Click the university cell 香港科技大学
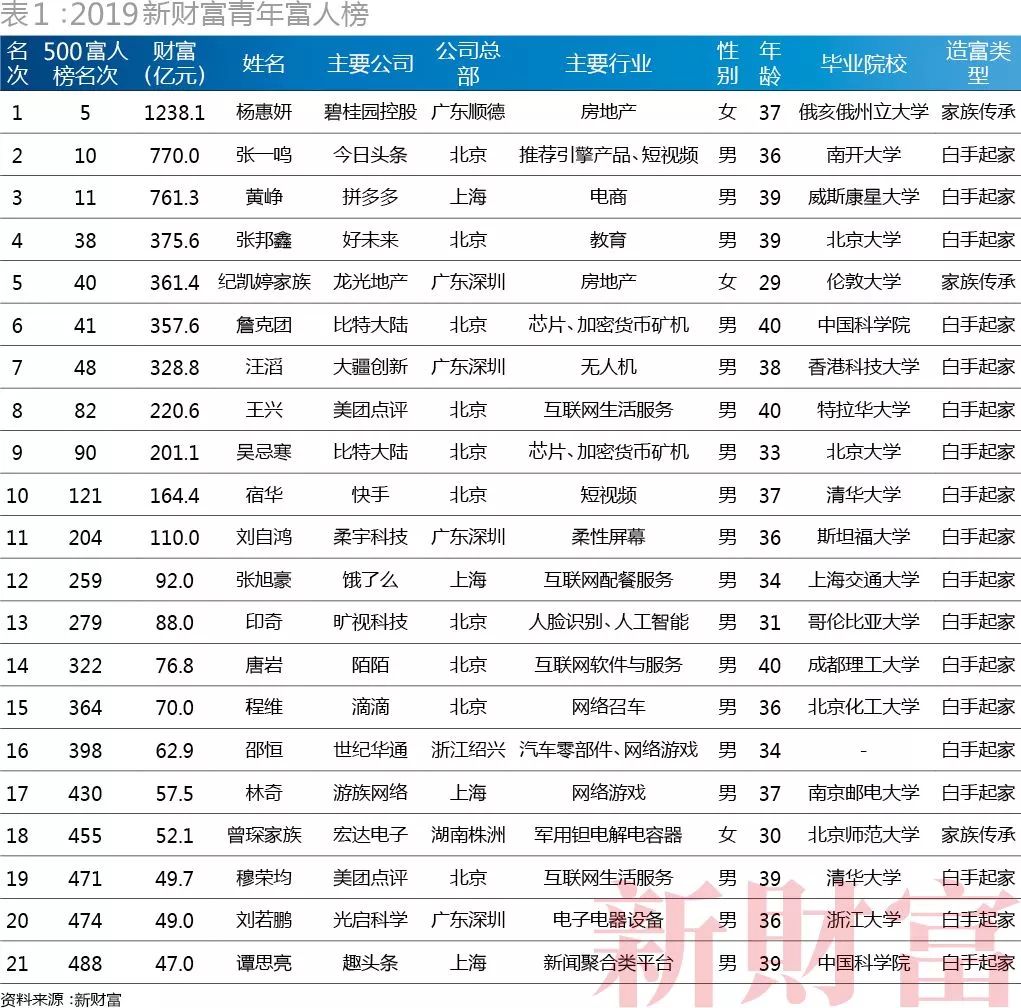1021x1008 pixels. point(863,367)
